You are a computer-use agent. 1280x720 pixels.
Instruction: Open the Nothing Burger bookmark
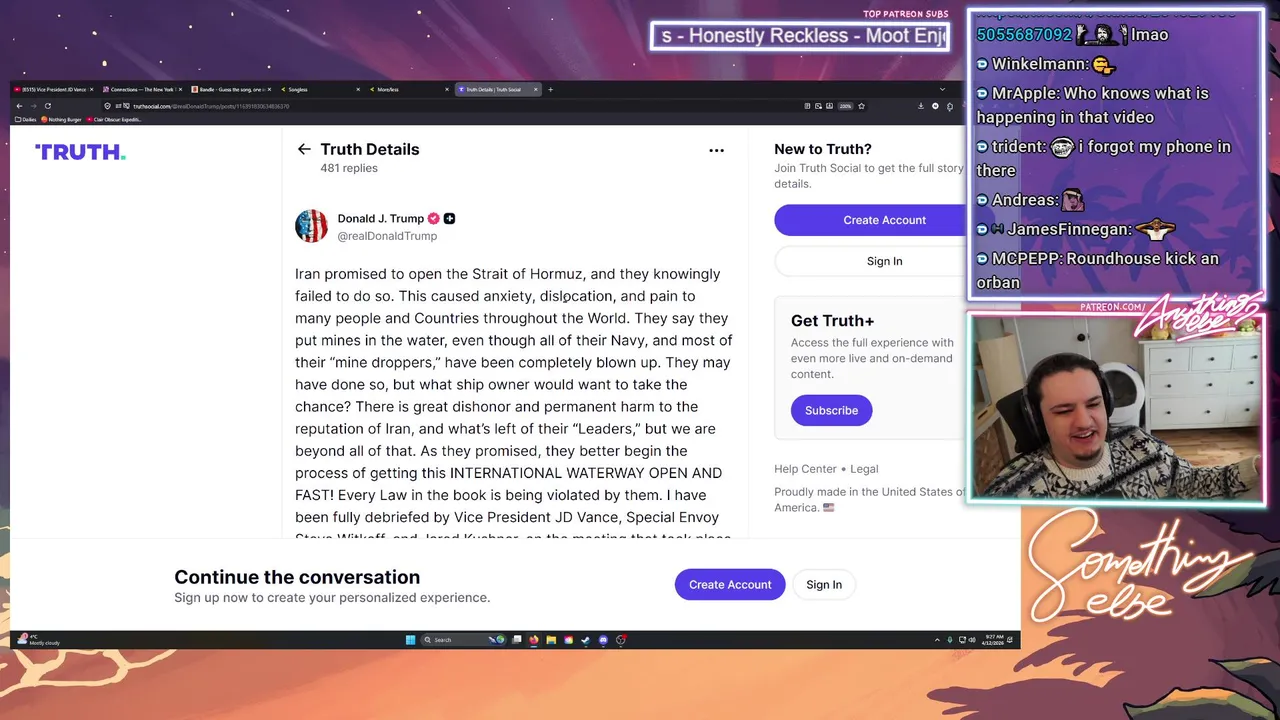click(61, 119)
